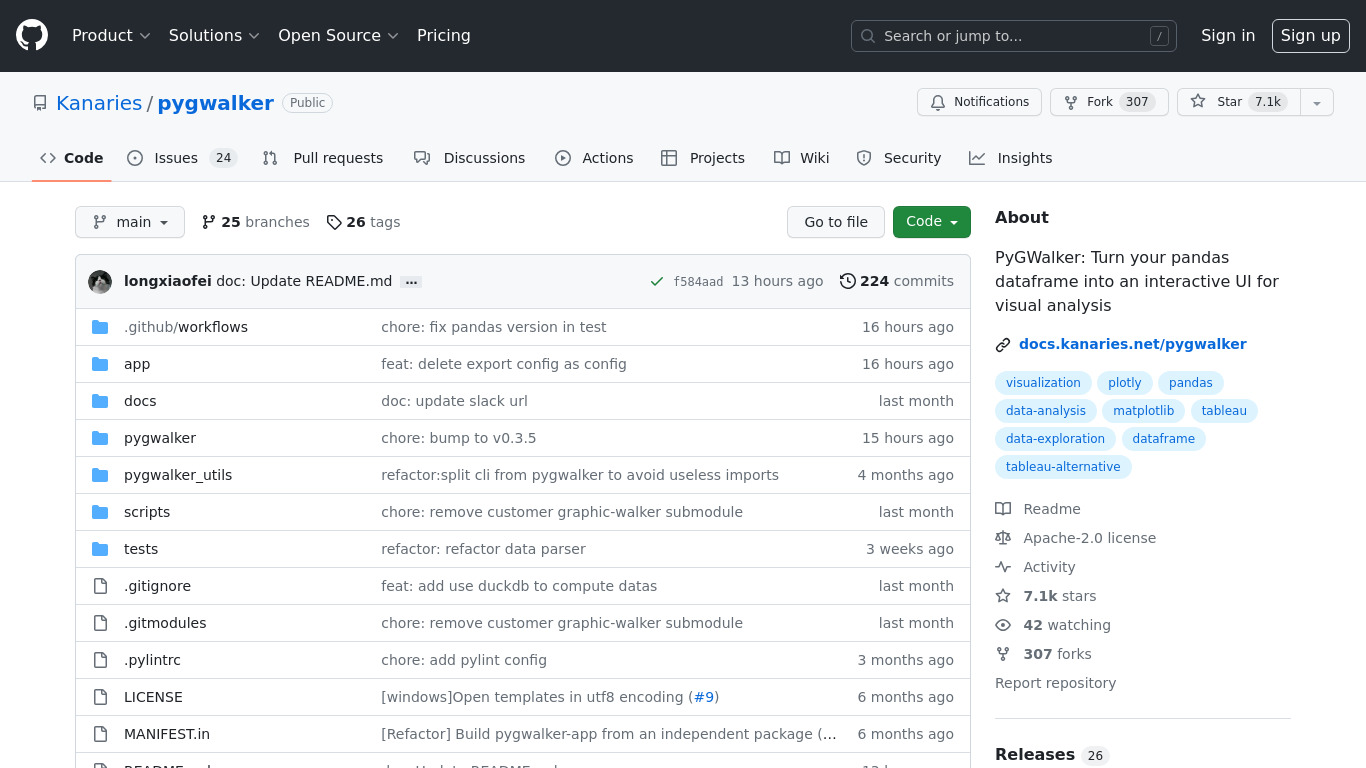The height and width of the screenshot is (768, 1366).
Task: Switch to the Issues tab
Action: (181, 158)
